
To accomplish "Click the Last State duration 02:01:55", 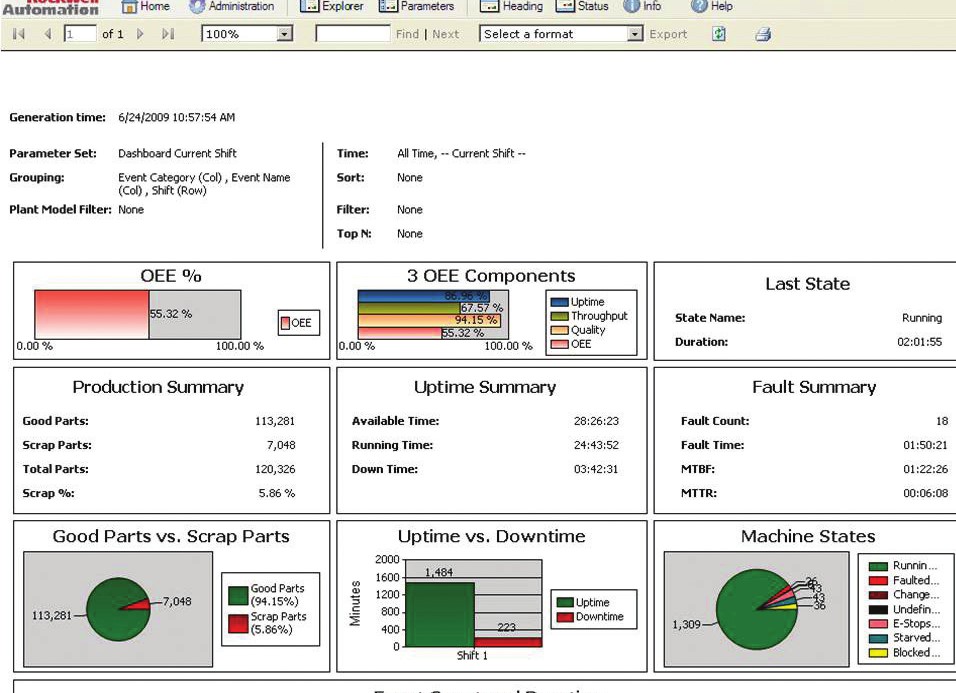I will (x=919, y=342).
